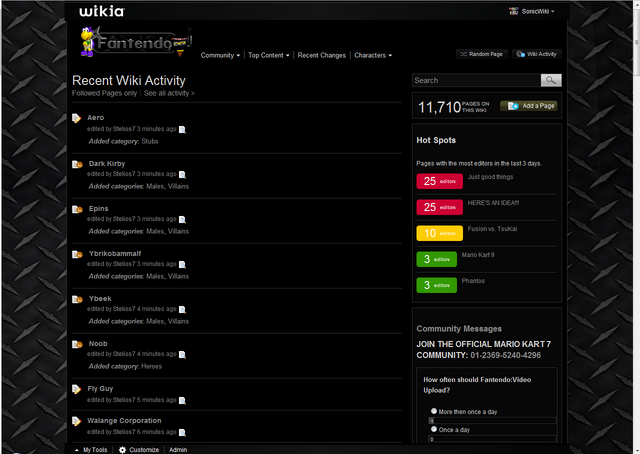The height and width of the screenshot is (454, 640).
Task: Select 'Once a day' poll option
Action: 434,429
